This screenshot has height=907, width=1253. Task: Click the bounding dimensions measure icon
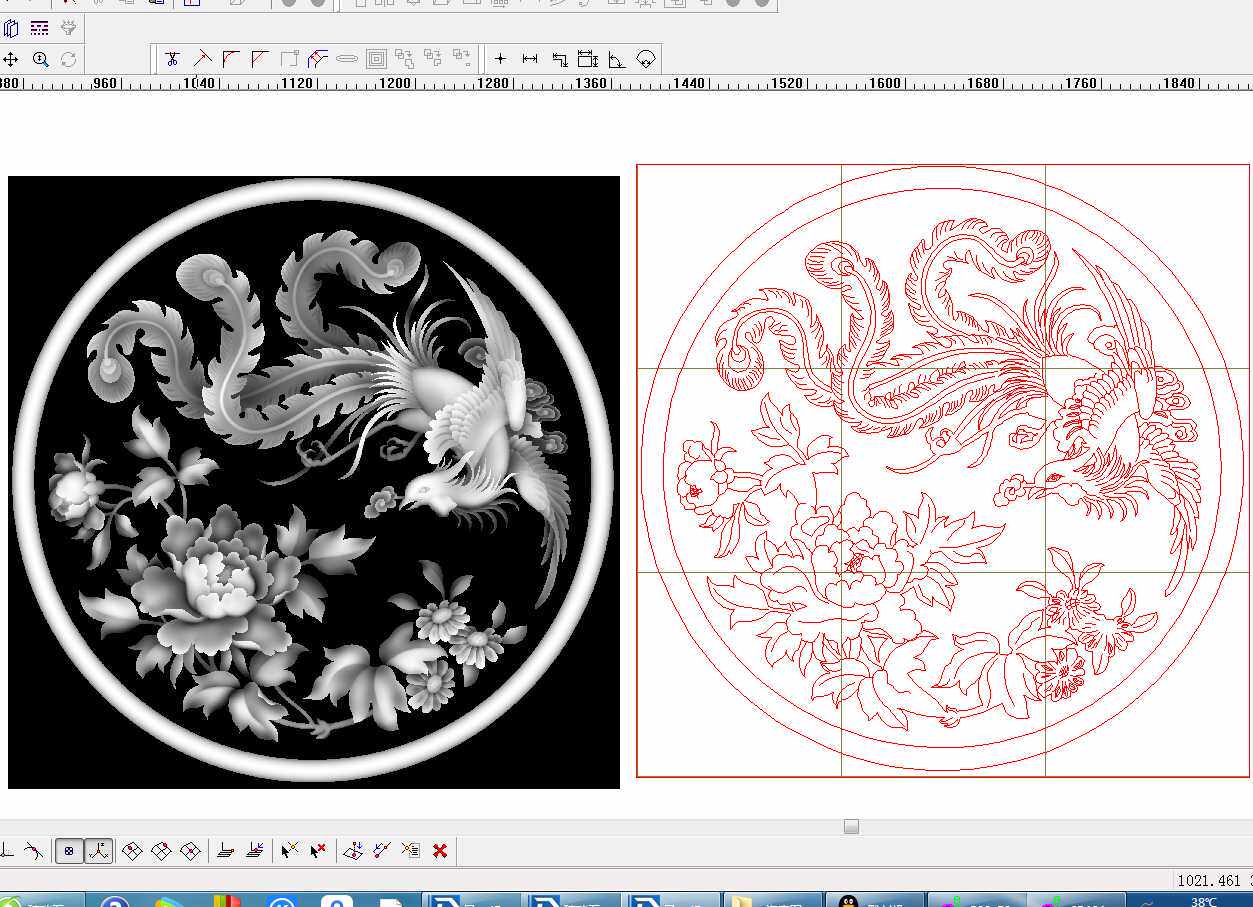[588, 59]
